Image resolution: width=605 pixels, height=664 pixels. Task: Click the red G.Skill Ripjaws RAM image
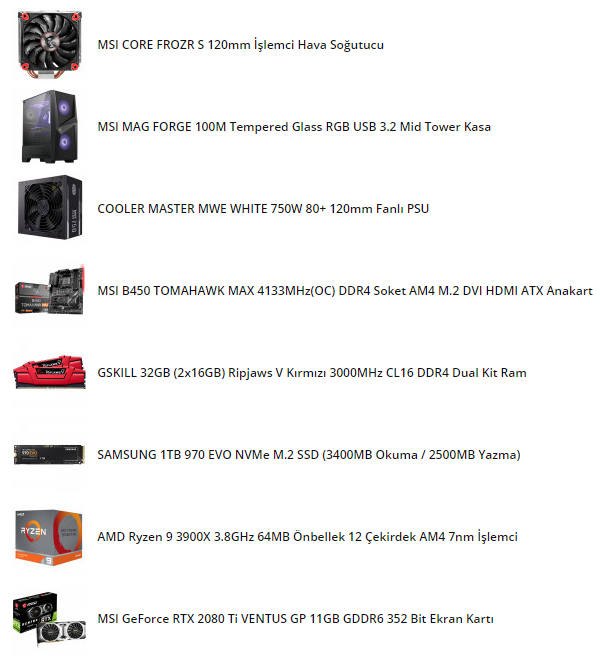tap(50, 372)
